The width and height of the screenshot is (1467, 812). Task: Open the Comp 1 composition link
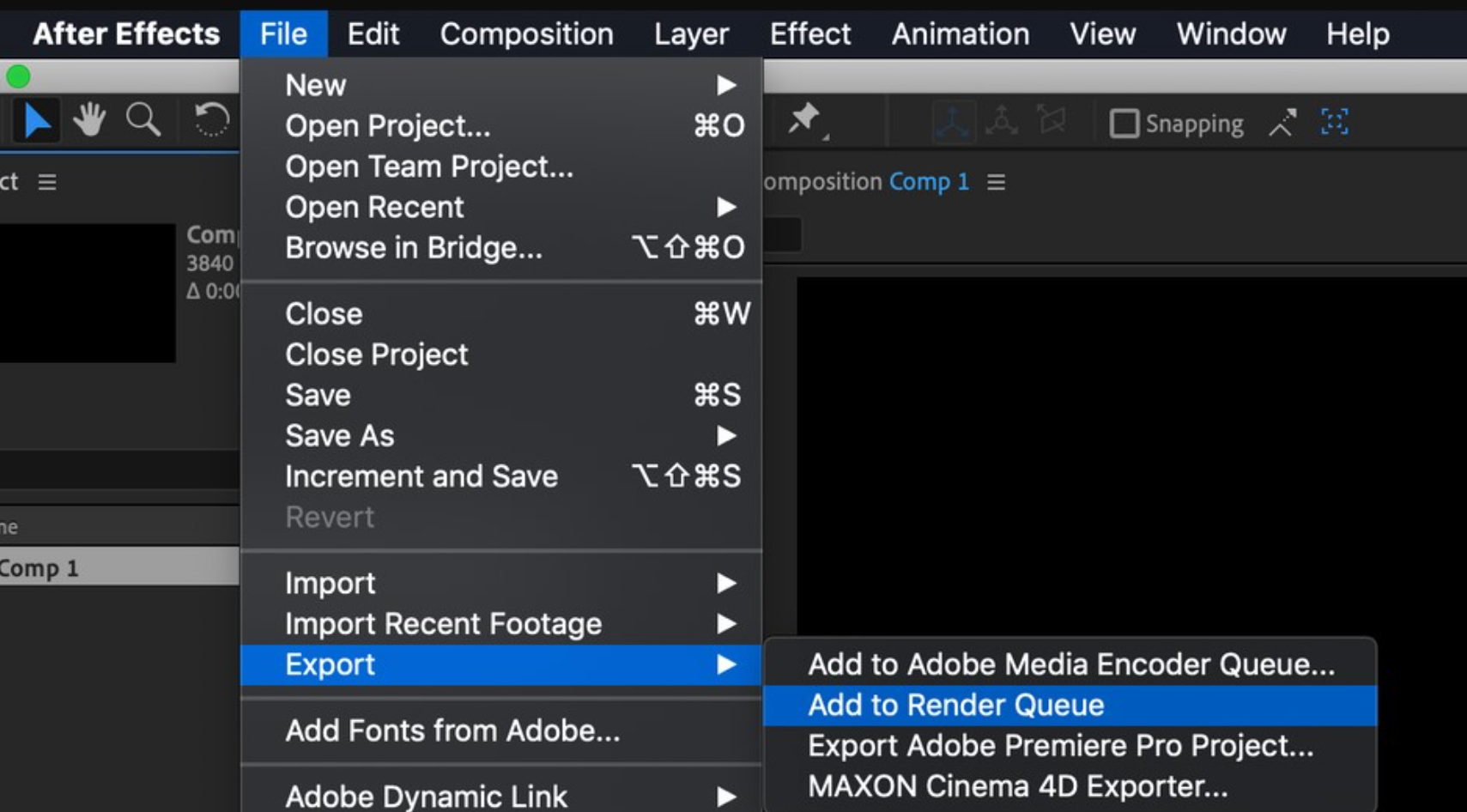tap(929, 181)
